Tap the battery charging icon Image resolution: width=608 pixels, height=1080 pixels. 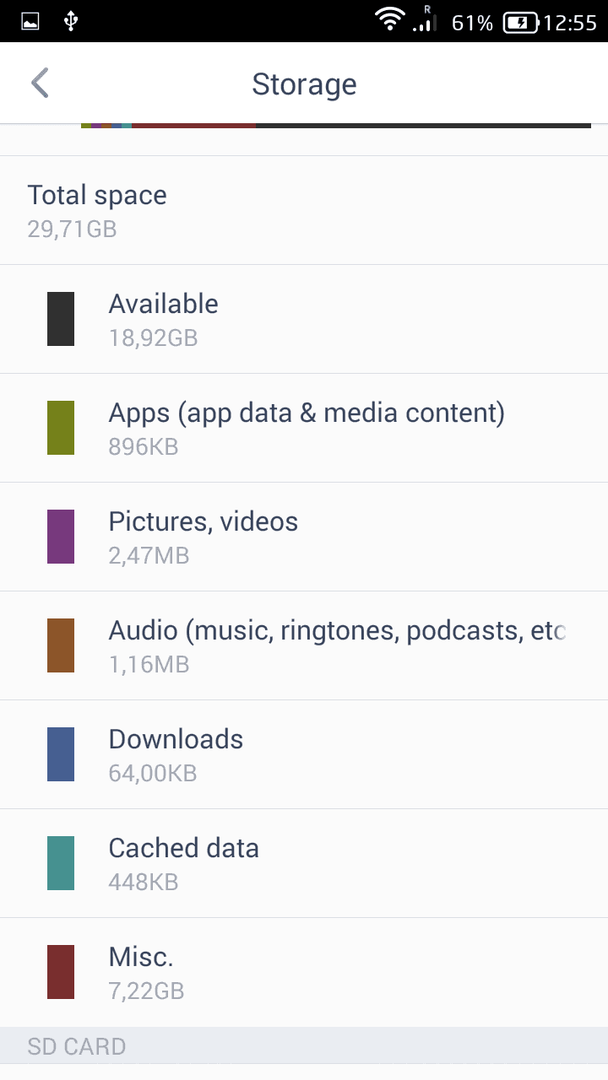520,23
